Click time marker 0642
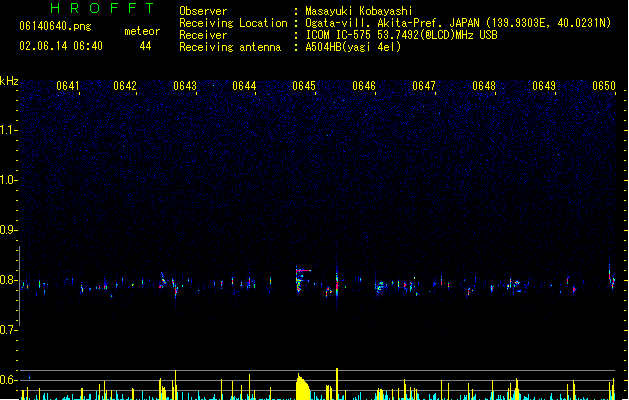Viewport: 629px width, 400px height. pos(125,86)
